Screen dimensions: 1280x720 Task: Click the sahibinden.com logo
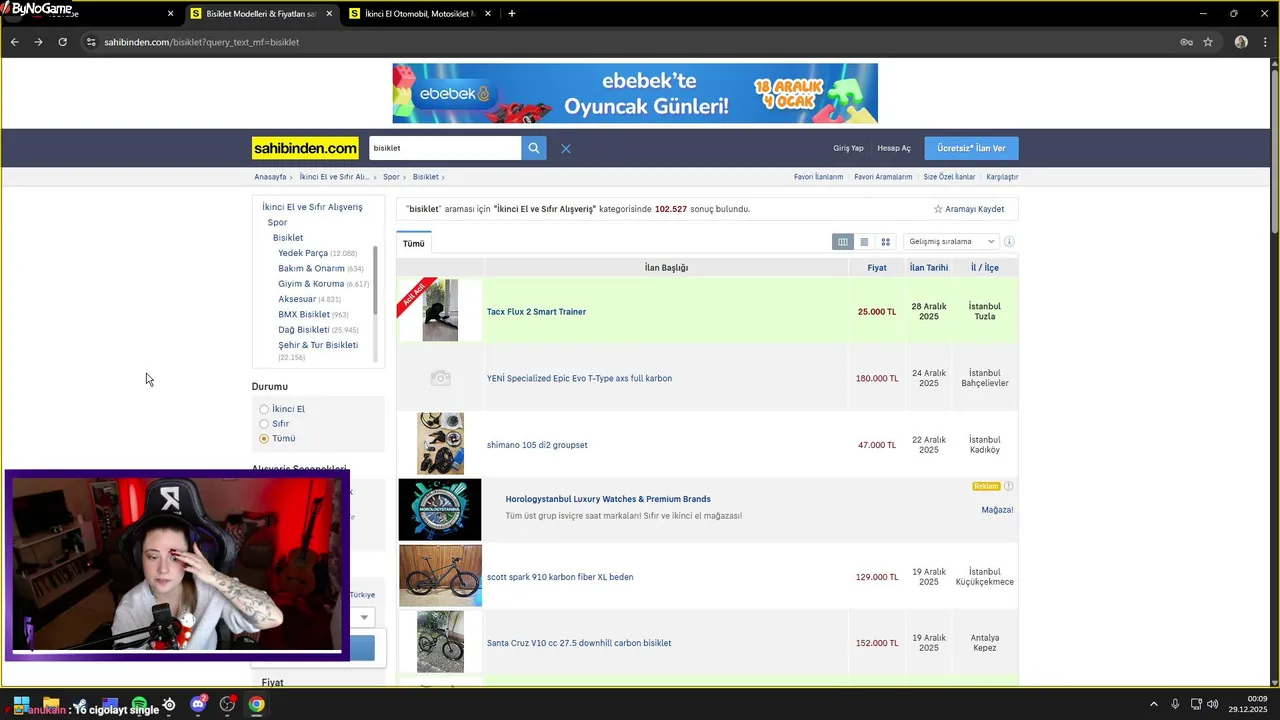point(305,148)
